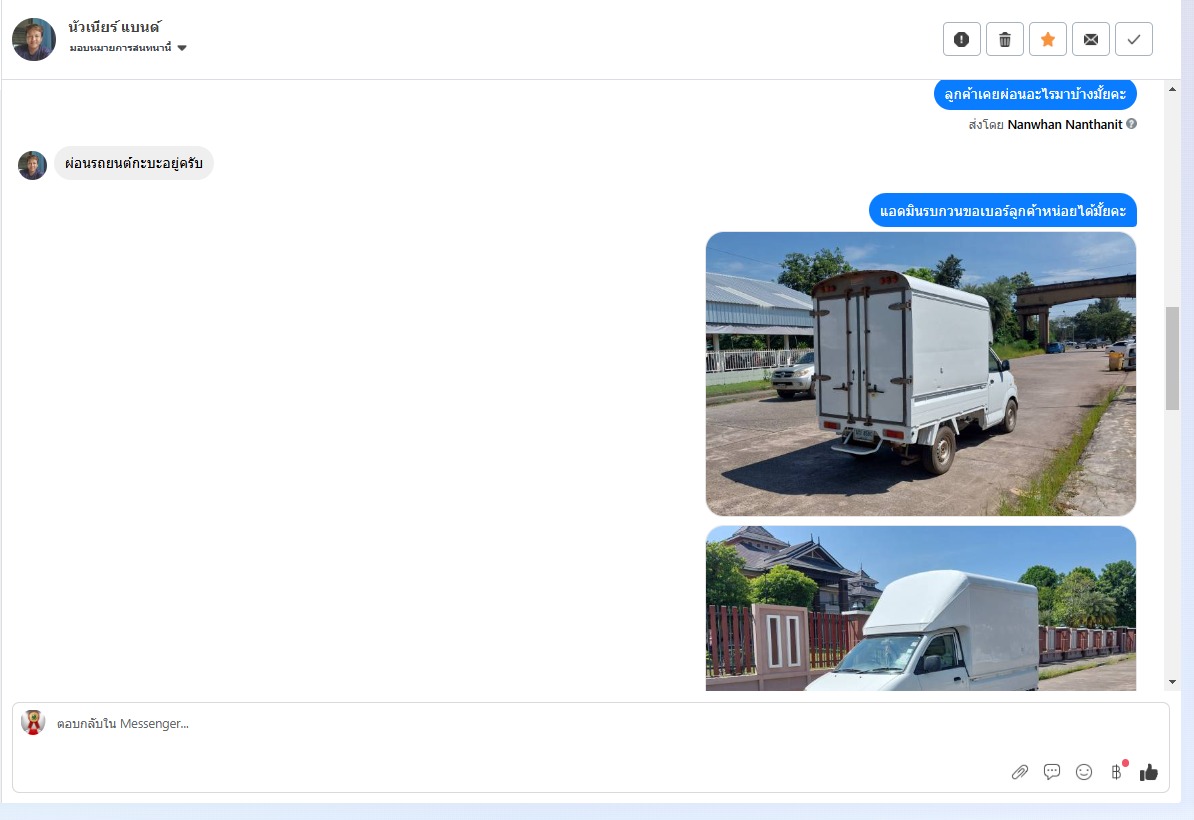Click the help icon beside Nanwhan Nanthanit

coord(1132,123)
